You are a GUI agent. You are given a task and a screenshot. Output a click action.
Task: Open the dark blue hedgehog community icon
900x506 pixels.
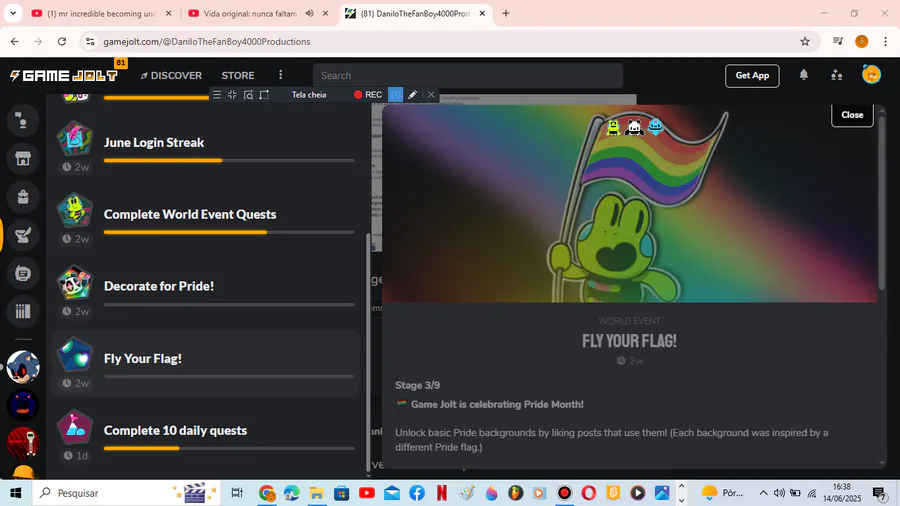23,405
